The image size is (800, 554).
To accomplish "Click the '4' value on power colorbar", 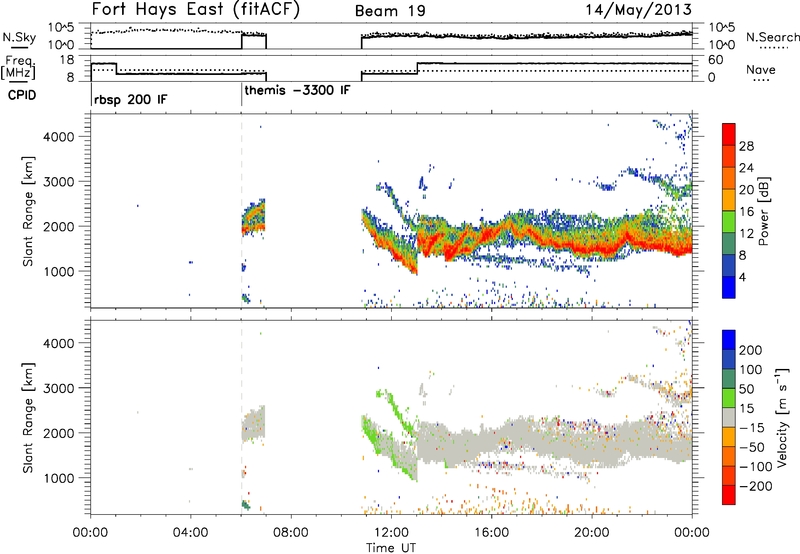I will [x=742, y=277].
